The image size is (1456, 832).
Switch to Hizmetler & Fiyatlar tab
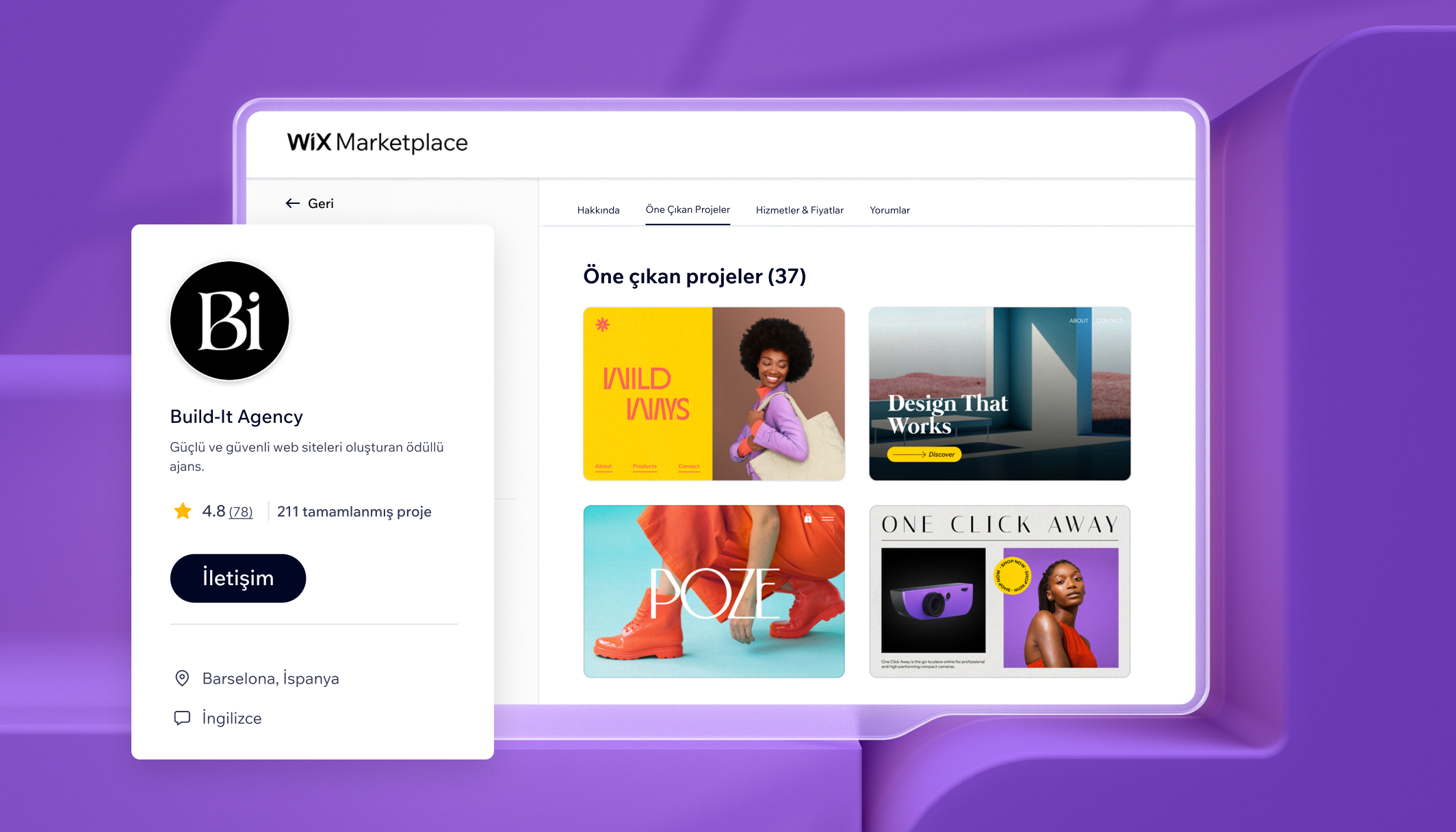[799, 210]
